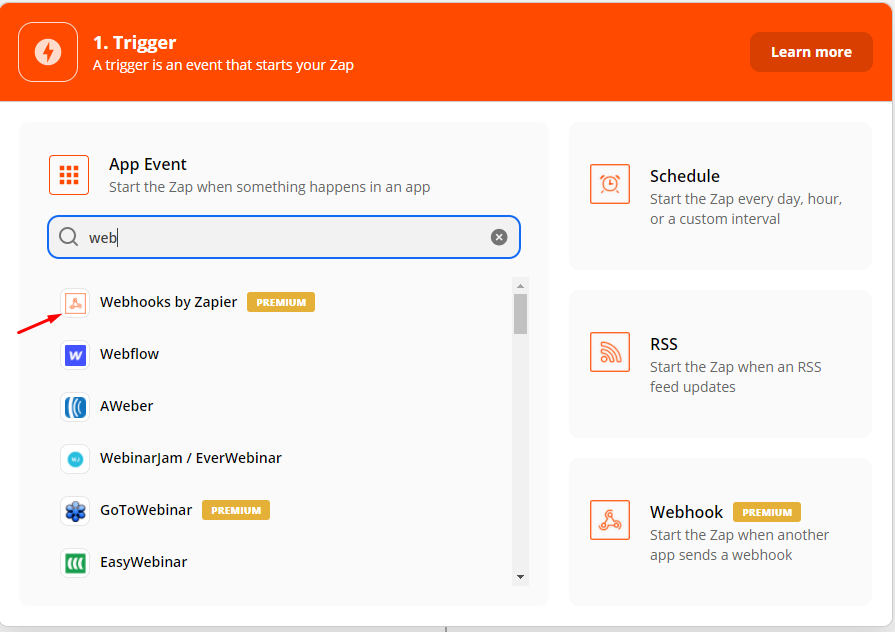Click the App Event grid icon

click(69, 175)
